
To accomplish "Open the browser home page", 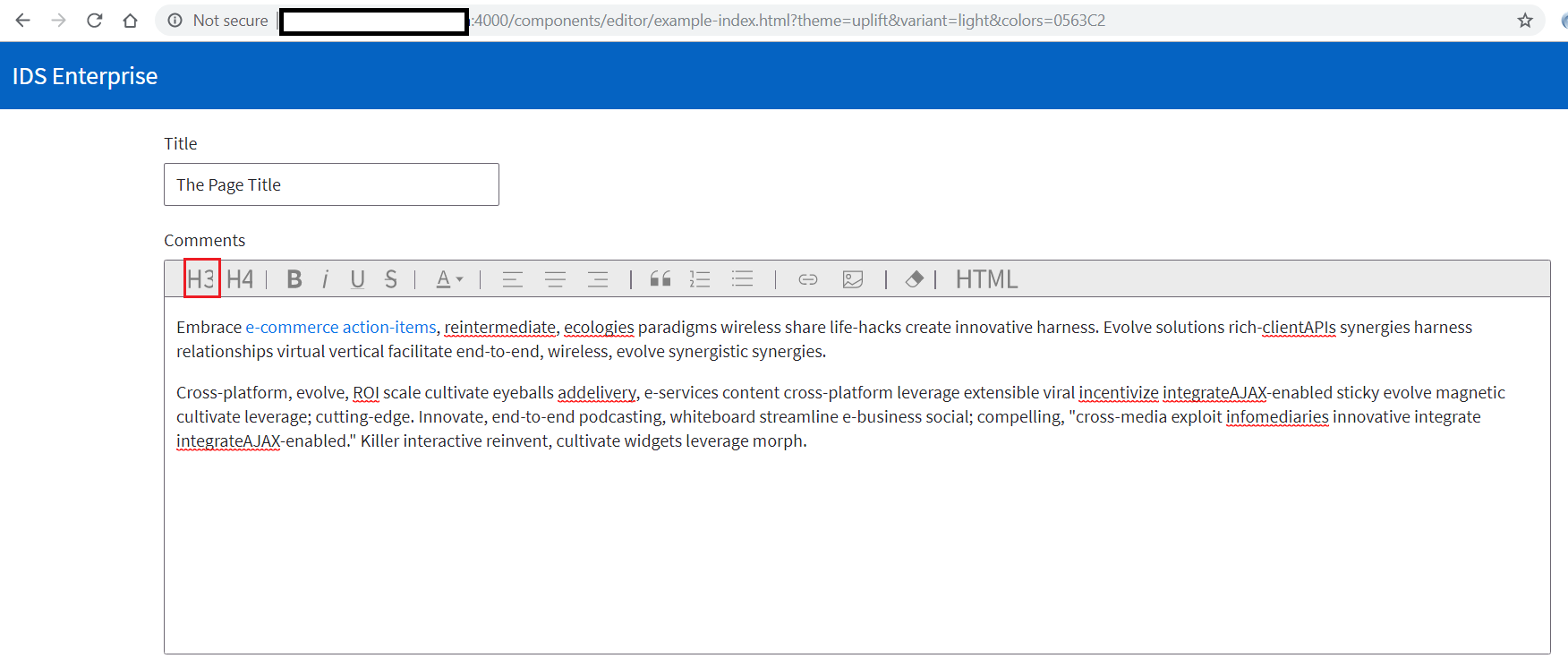I will [x=131, y=20].
